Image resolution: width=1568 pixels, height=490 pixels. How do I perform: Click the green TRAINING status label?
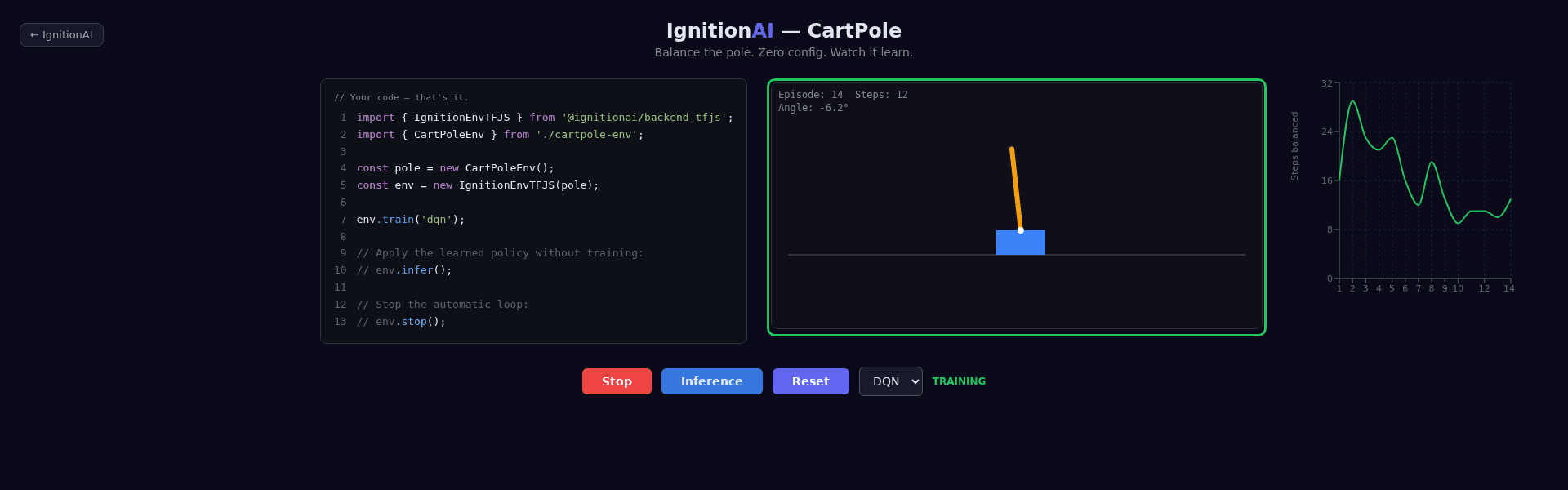[x=959, y=381]
